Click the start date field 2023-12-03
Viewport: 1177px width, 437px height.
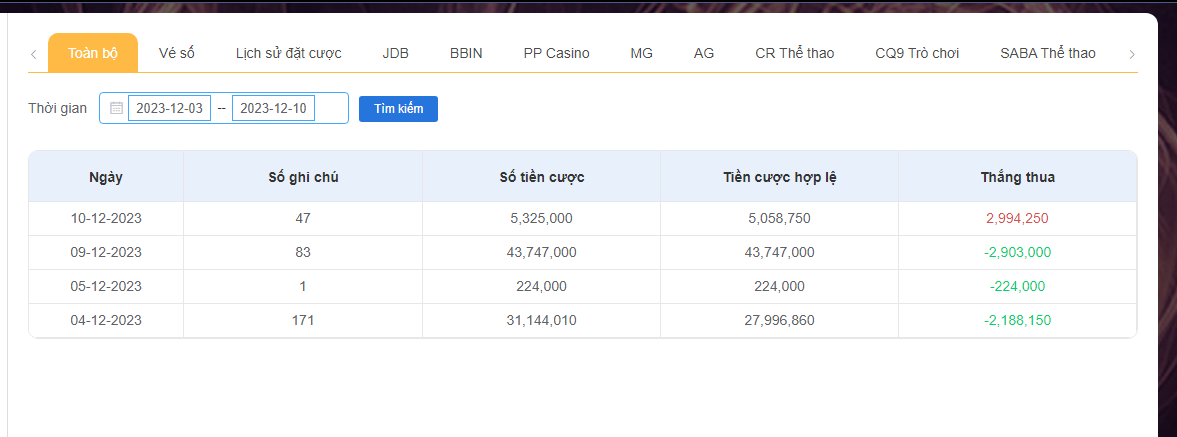coord(169,108)
